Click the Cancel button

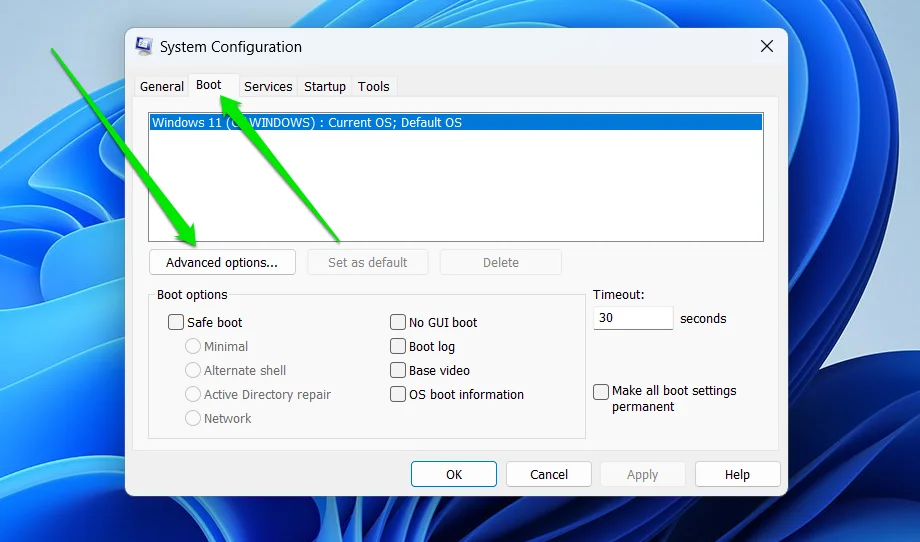pos(549,475)
